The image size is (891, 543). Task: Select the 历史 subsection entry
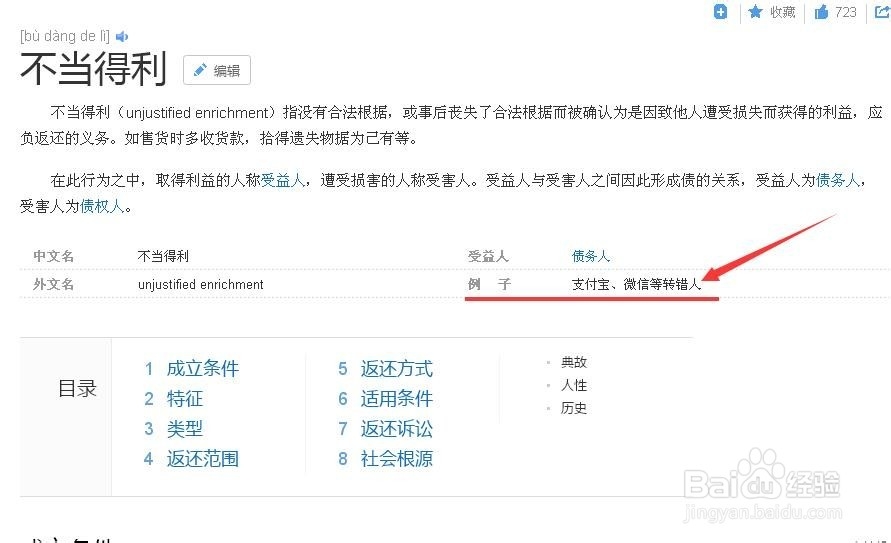click(x=574, y=408)
